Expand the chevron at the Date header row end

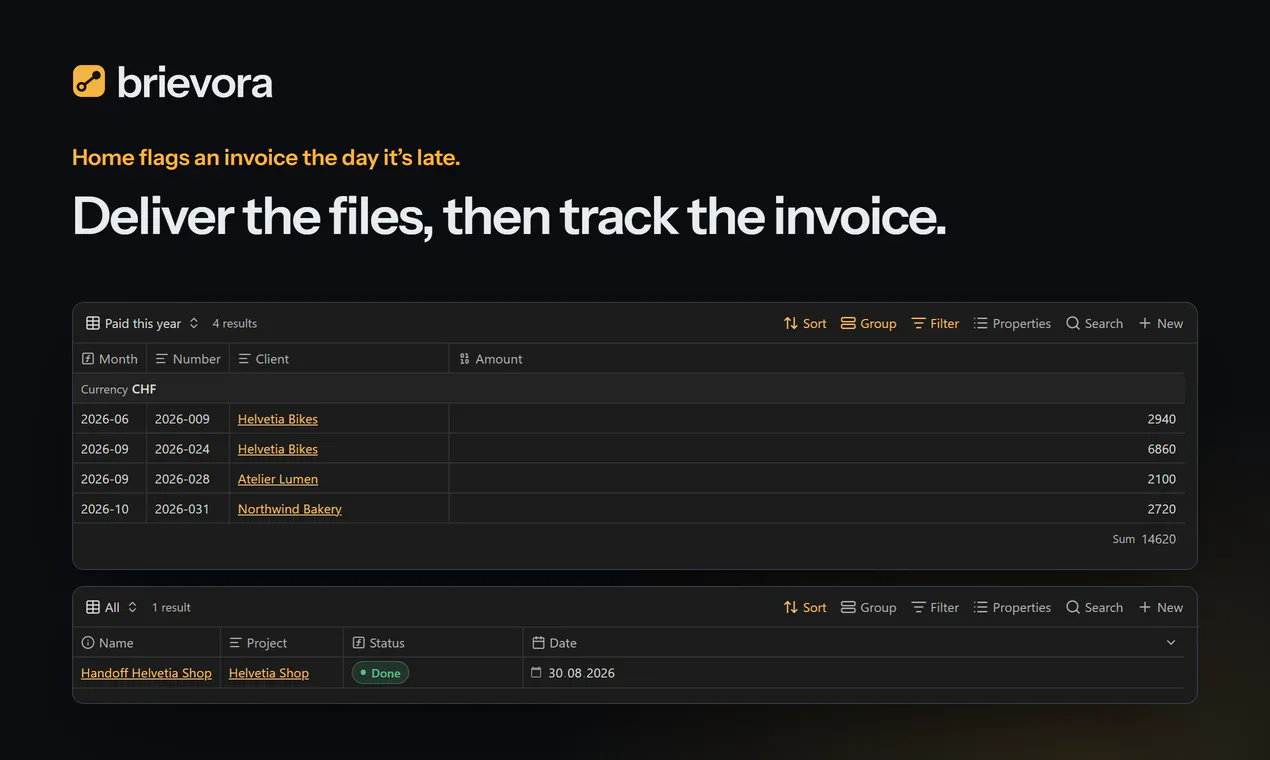click(1171, 643)
